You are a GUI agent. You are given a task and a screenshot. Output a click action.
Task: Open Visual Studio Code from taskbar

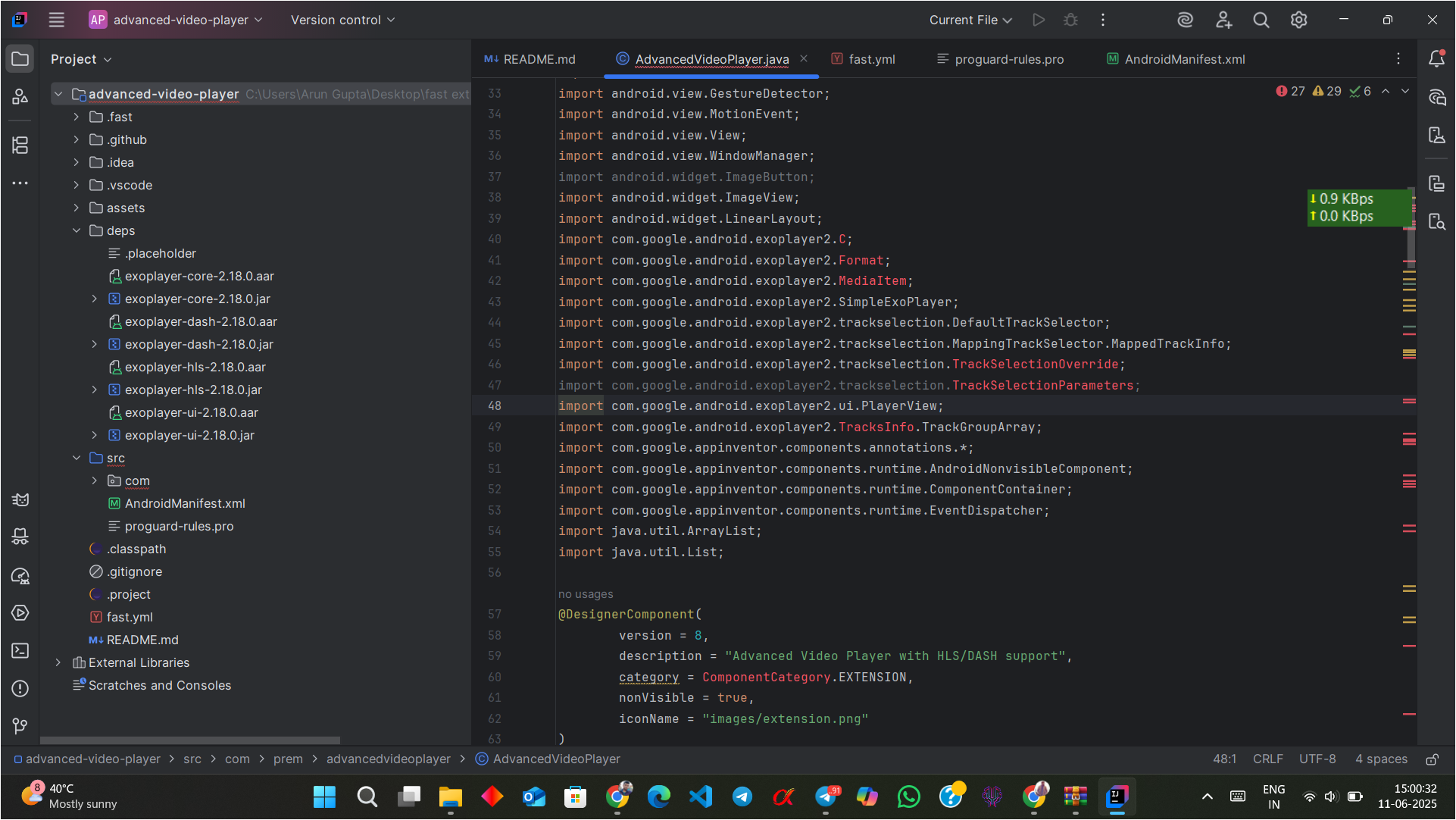point(701,797)
